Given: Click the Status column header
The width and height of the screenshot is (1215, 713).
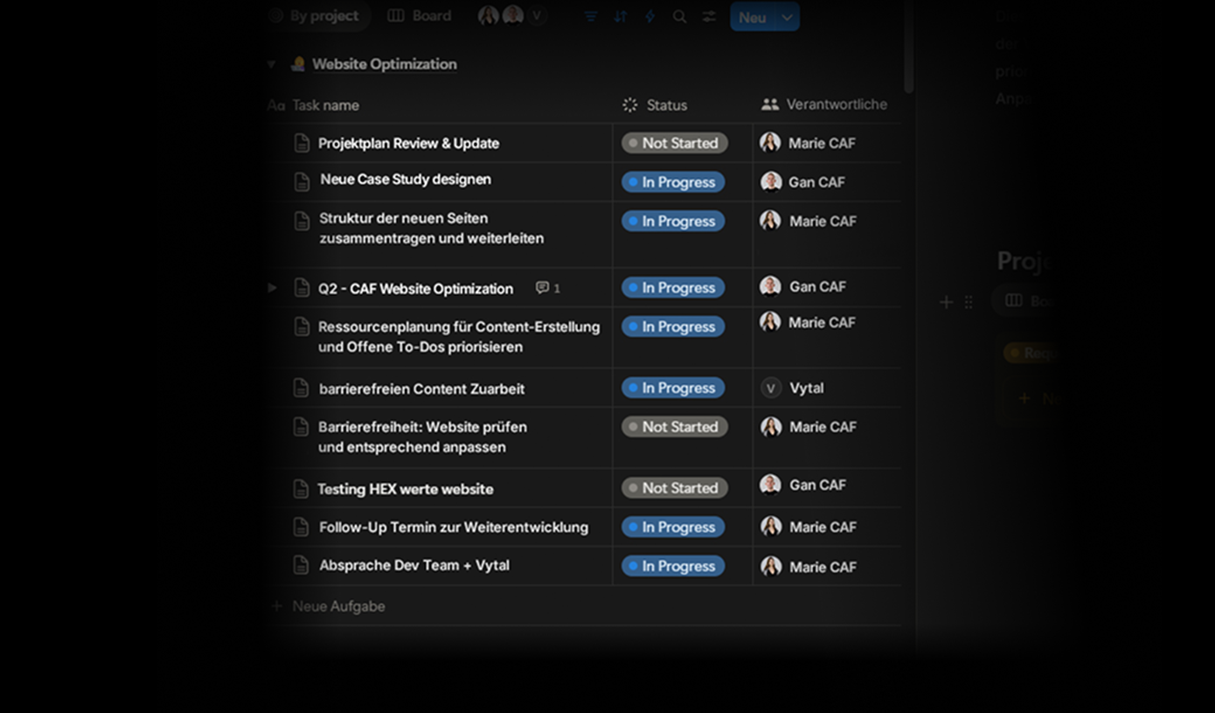Looking at the screenshot, I should tap(666, 105).
